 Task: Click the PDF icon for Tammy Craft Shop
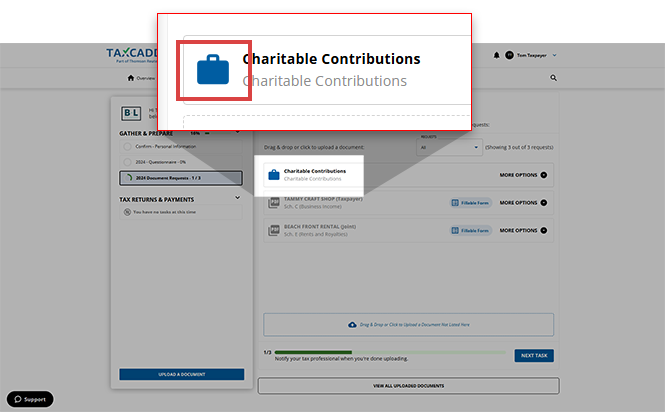272,202
